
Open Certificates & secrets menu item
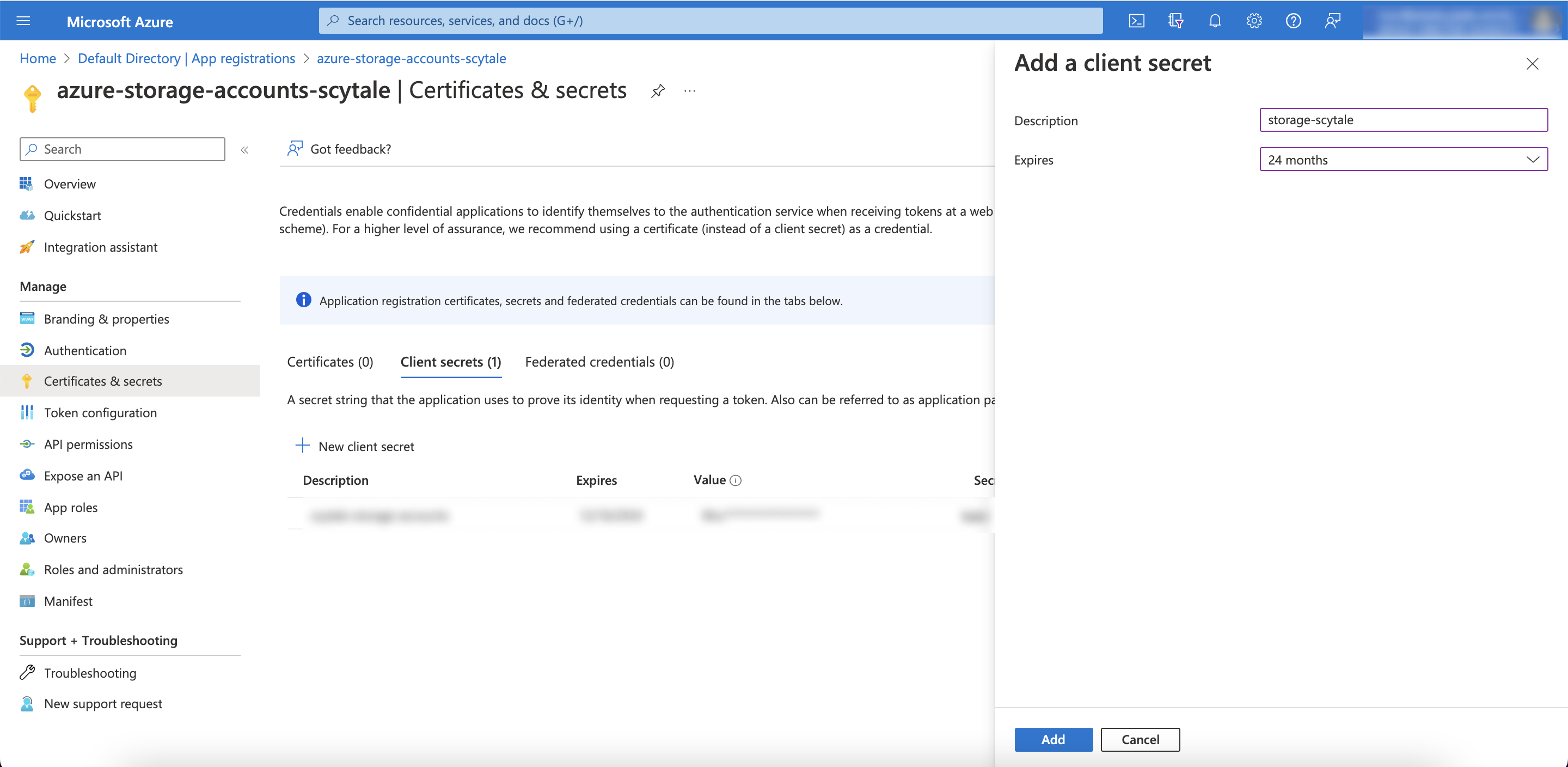click(x=130, y=381)
